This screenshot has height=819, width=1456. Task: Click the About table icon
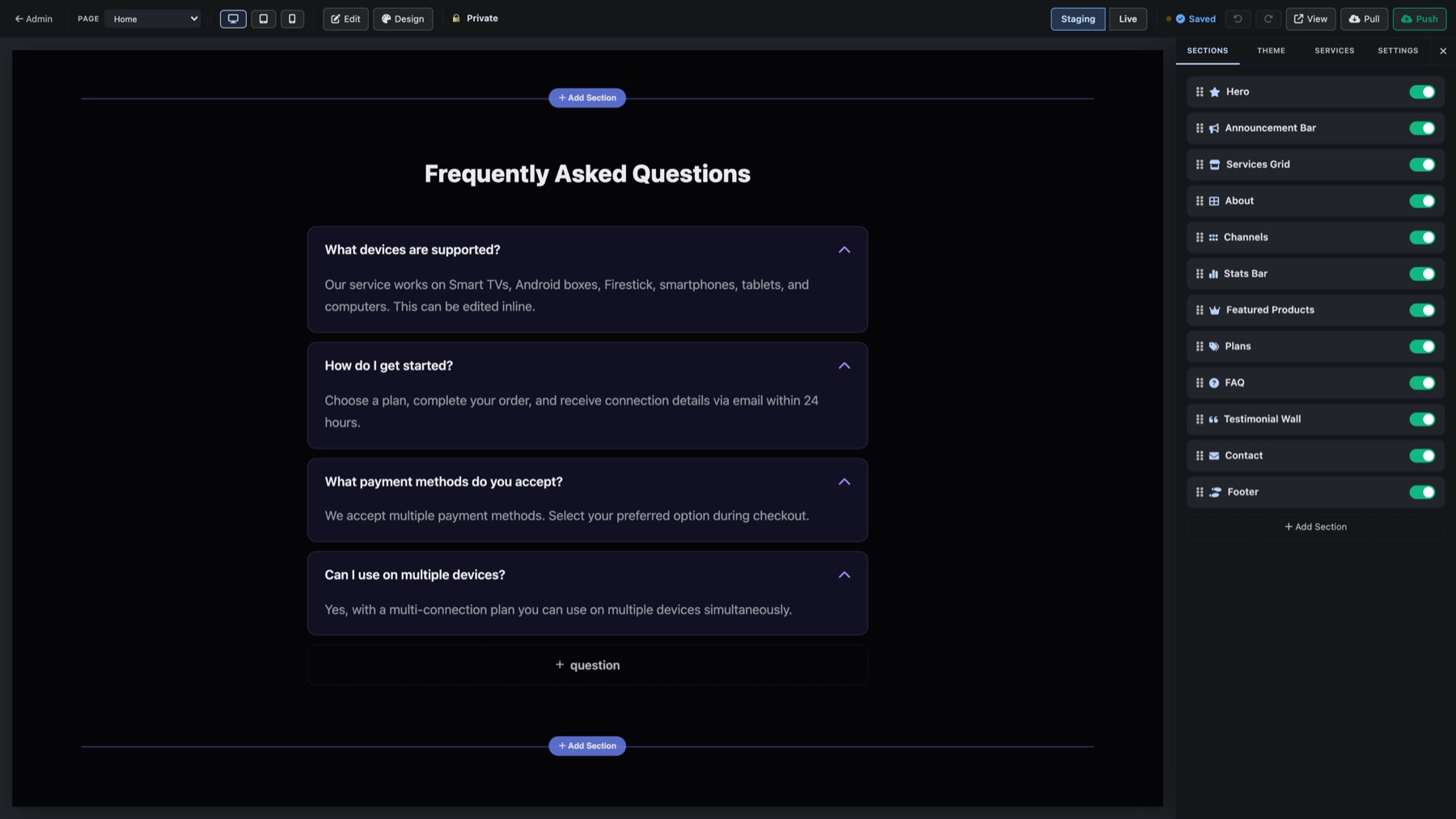coord(1213,202)
